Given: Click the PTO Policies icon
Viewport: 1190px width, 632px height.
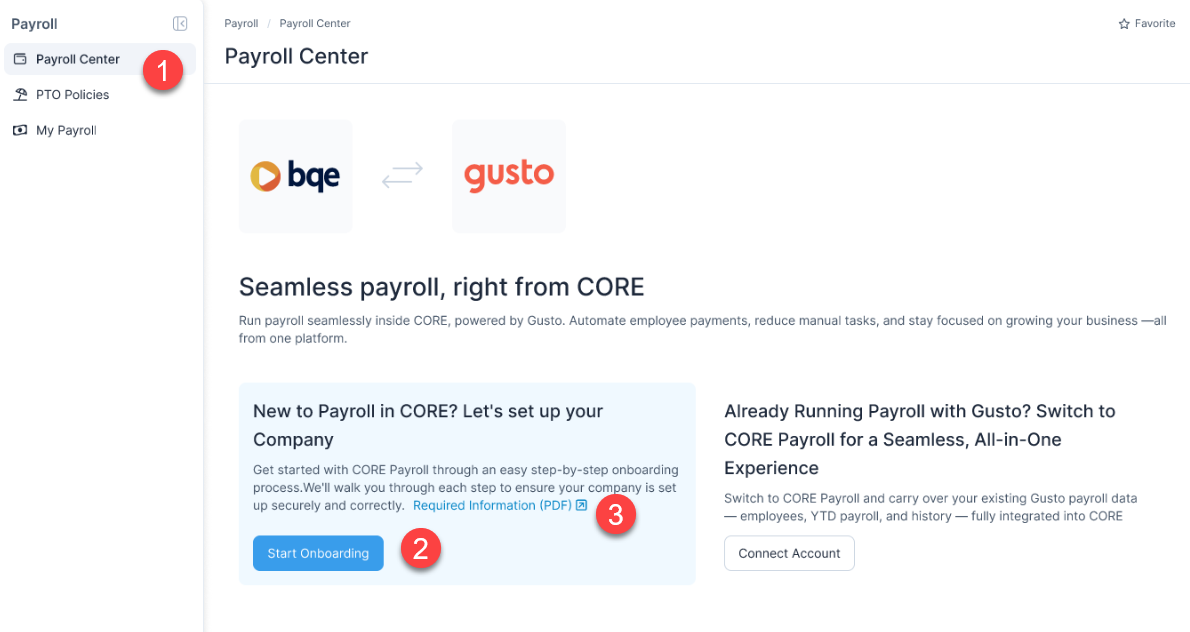Looking at the screenshot, I should click(x=20, y=94).
